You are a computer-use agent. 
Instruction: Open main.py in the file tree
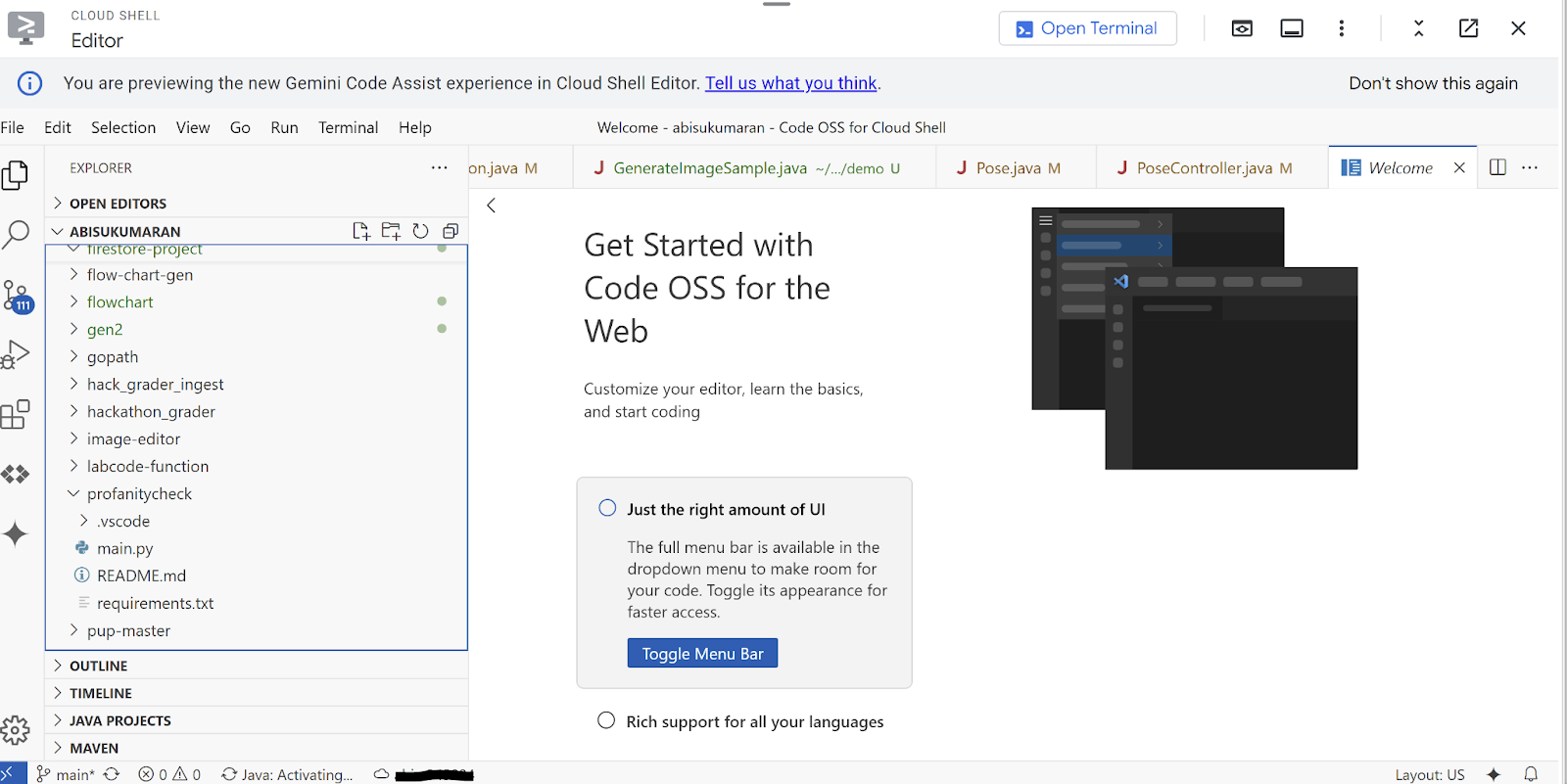(x=124, y=549)
